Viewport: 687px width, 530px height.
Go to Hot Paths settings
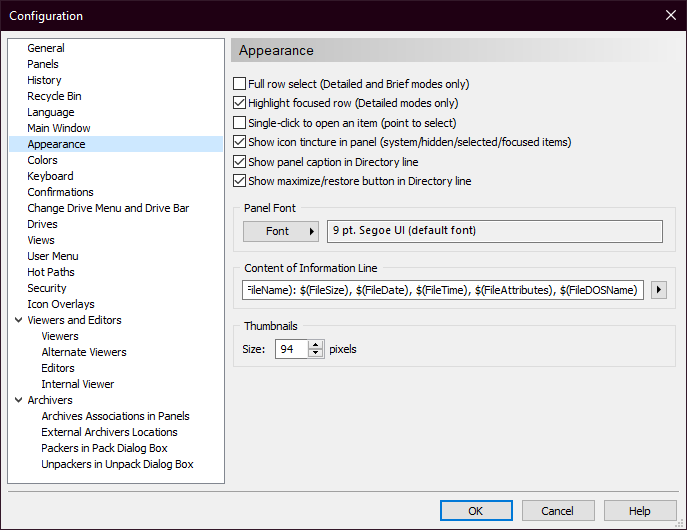pyautogui.click(x=51, y=272)
